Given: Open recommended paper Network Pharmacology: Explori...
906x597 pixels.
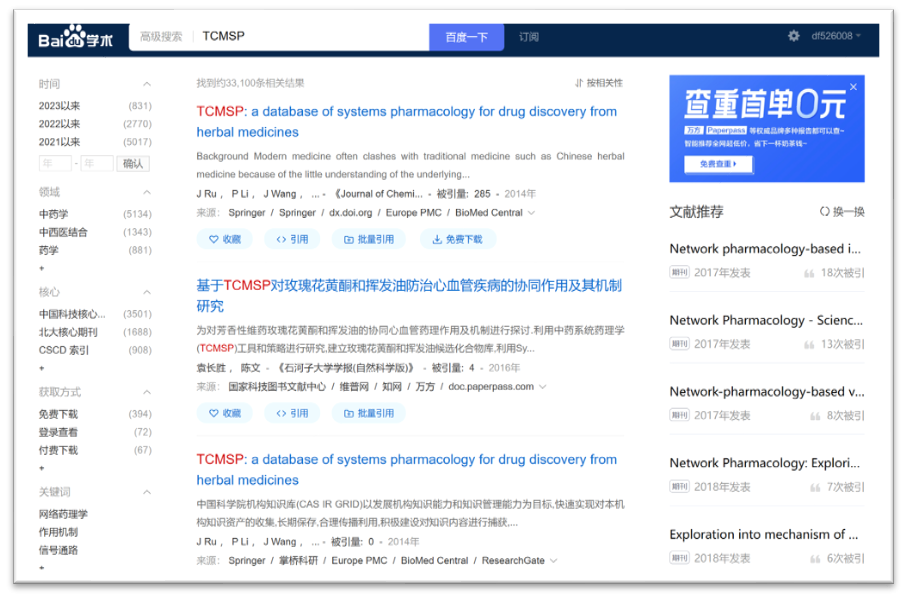Looking at the screenshot, I should (764, 463).
